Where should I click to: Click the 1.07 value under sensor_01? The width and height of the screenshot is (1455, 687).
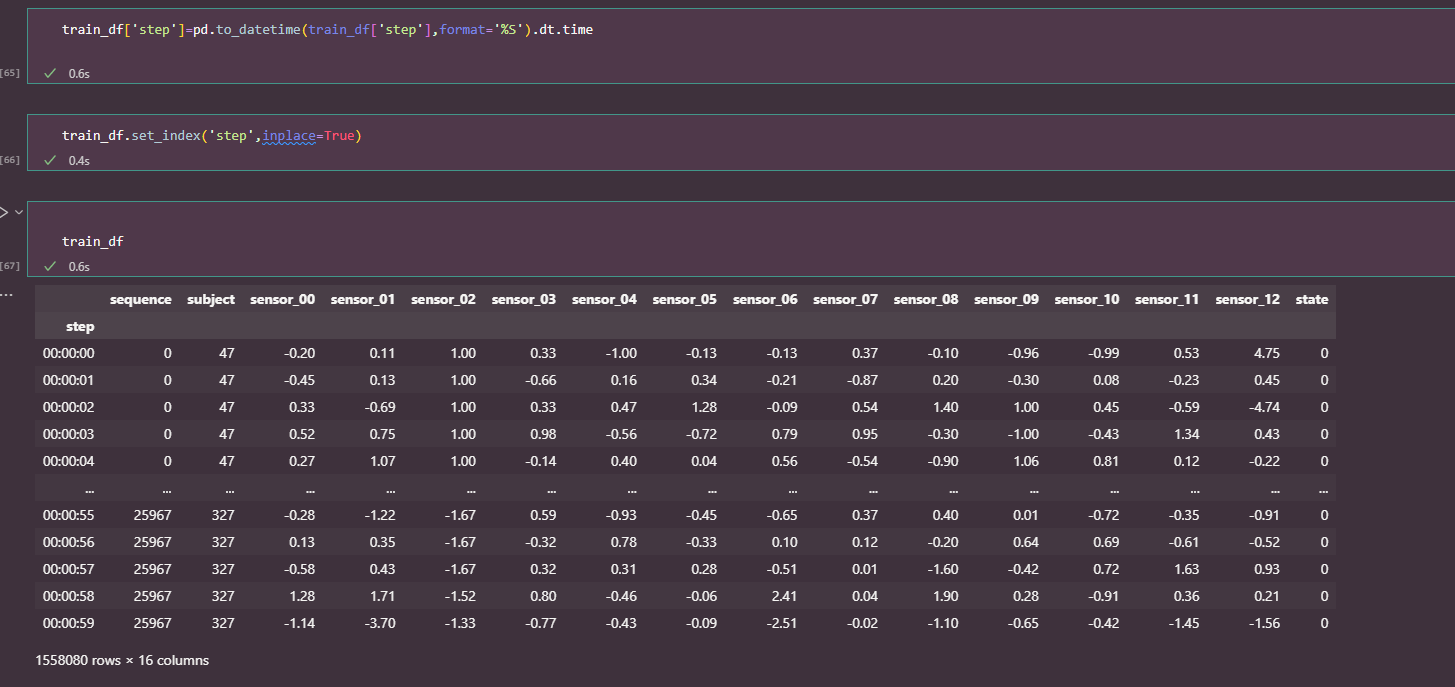[382, 461]
